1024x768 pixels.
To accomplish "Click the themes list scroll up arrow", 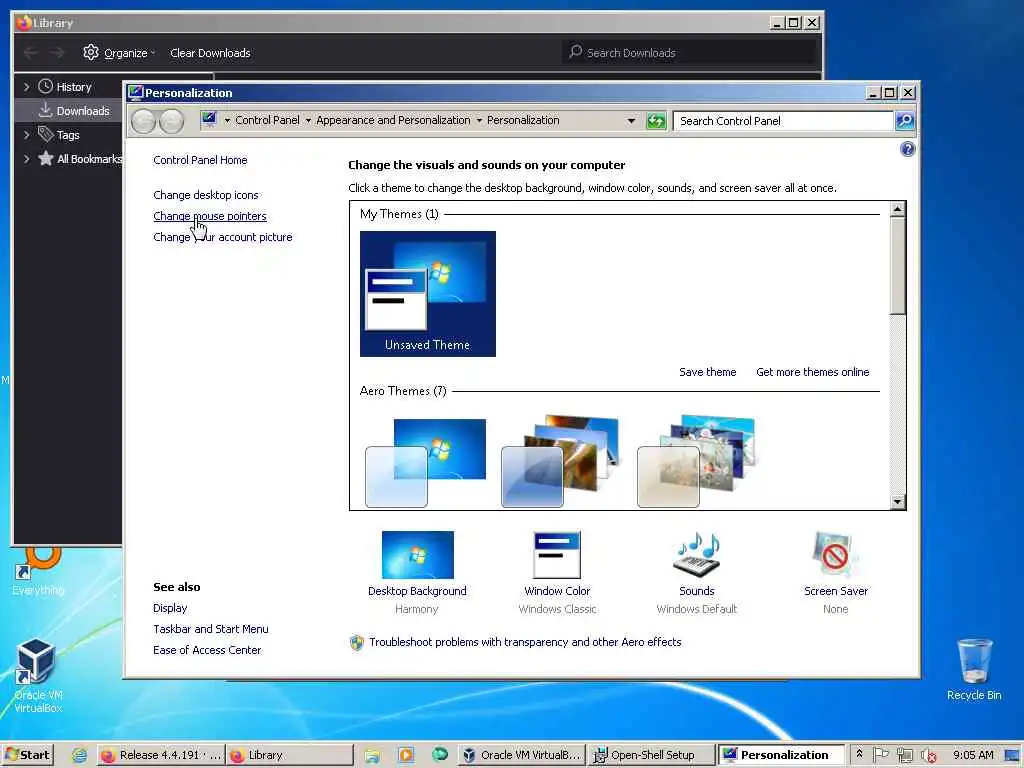I will point(897,209).
